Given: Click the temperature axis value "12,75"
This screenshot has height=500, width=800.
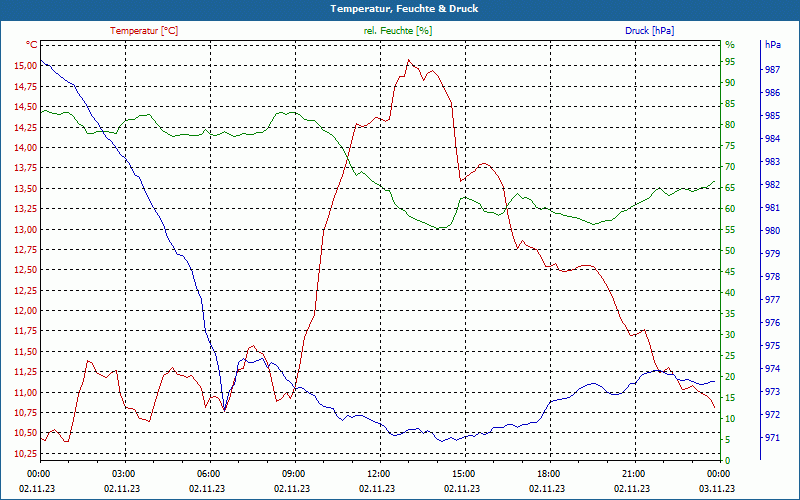Looking at the screenshot, I should pyautogui.click(x=27, y=249).
